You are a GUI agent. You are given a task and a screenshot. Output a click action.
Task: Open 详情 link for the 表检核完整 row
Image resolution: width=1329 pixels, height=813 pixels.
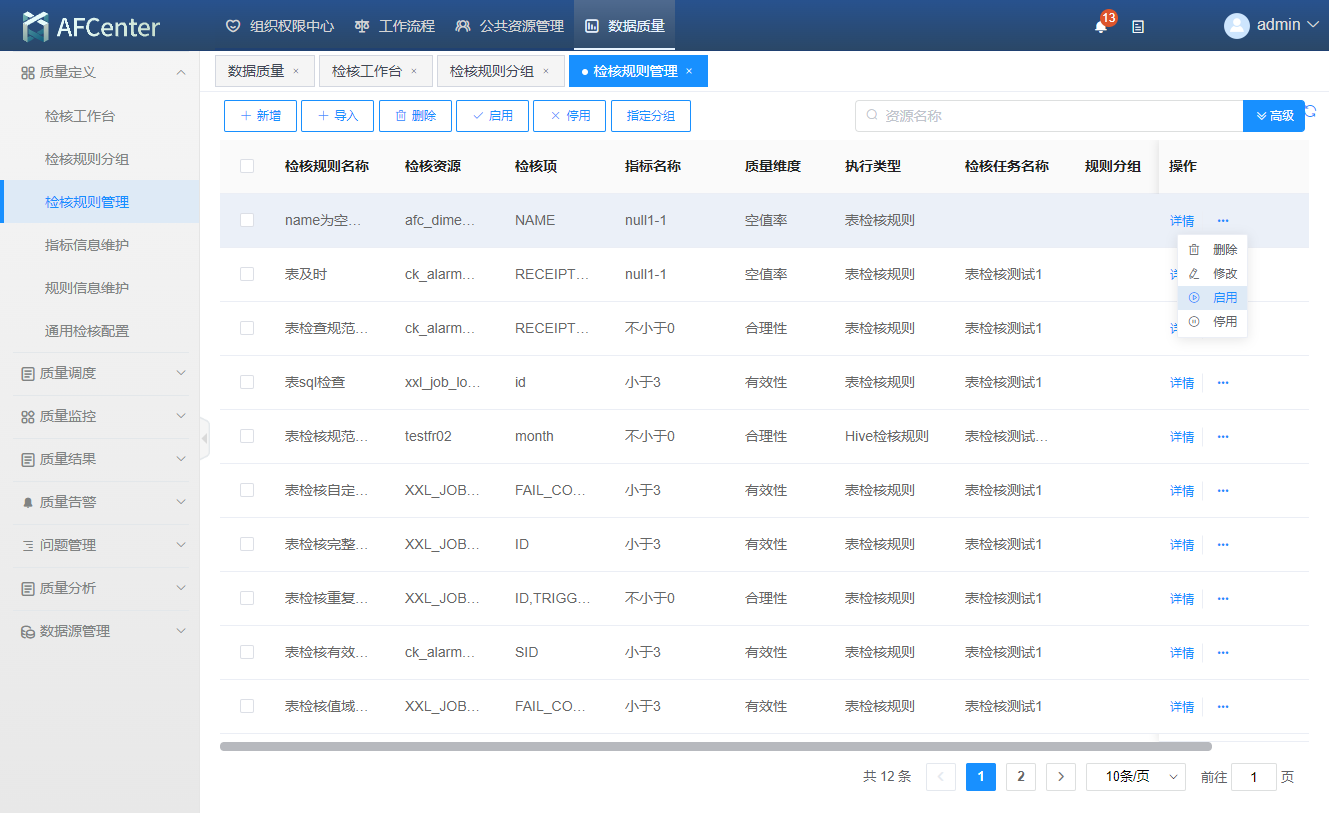[1182, 545]
